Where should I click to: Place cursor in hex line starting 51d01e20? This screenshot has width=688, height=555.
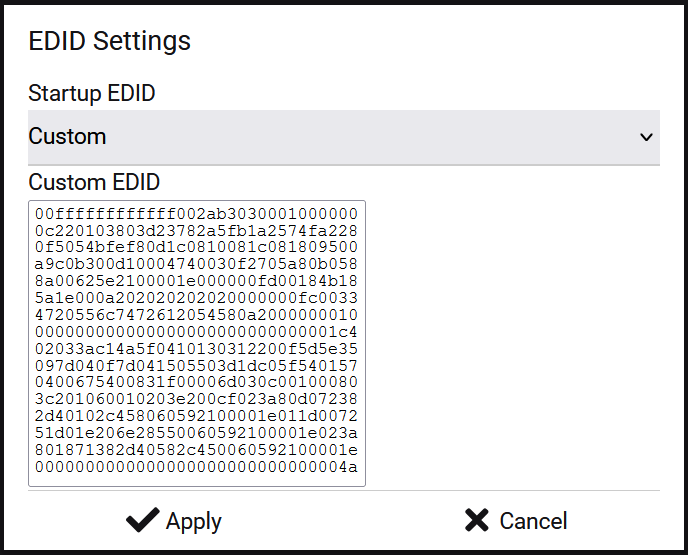click(196, 433)
